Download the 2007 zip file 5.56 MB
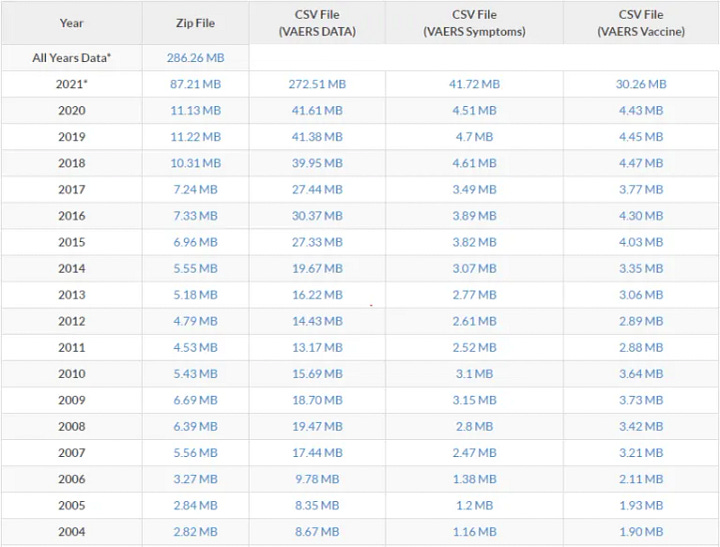Viewport: 720px width, 547px height. pyautogui.click(x=196, y=453)
